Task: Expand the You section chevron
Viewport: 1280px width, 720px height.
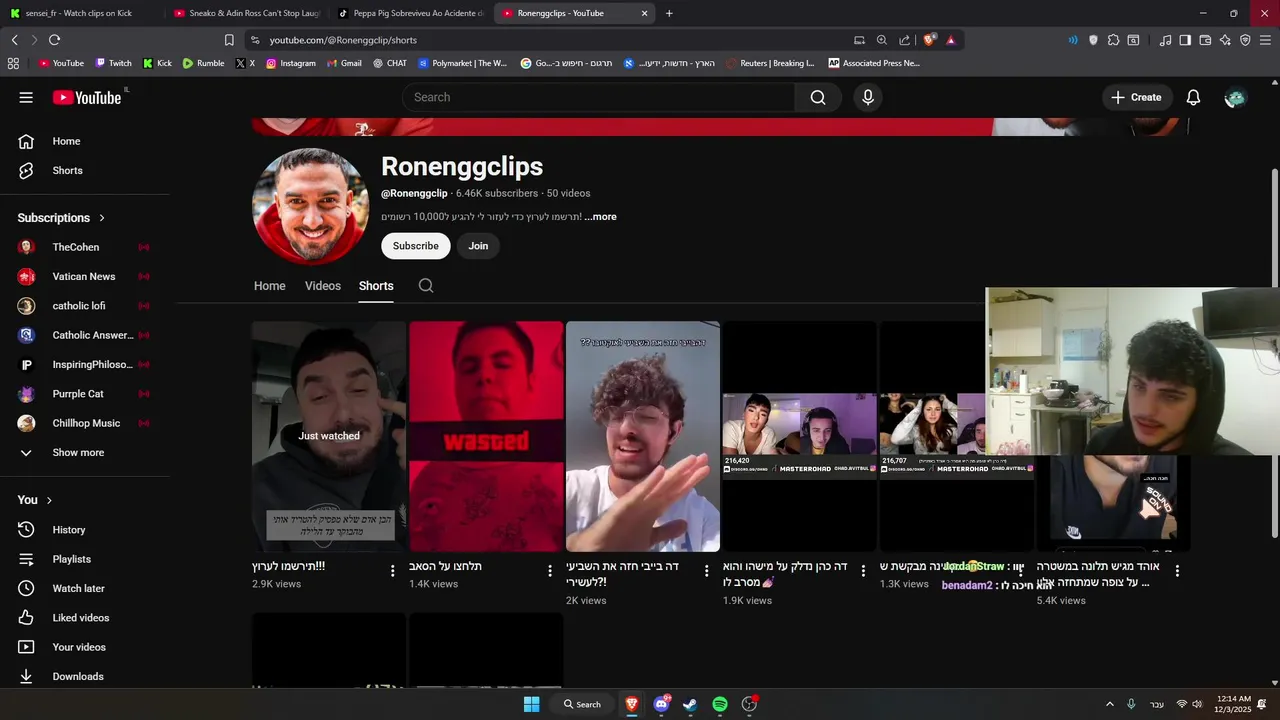Action: pyautogui.click(x=49, y=500)
